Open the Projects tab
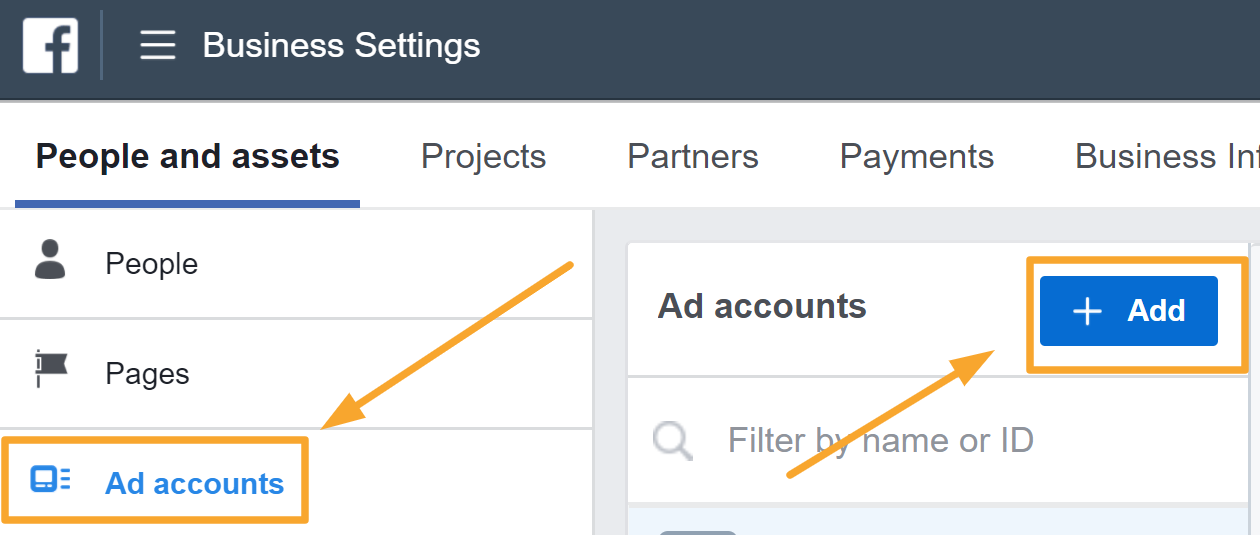1260x535 pixels. coord(483,157)
